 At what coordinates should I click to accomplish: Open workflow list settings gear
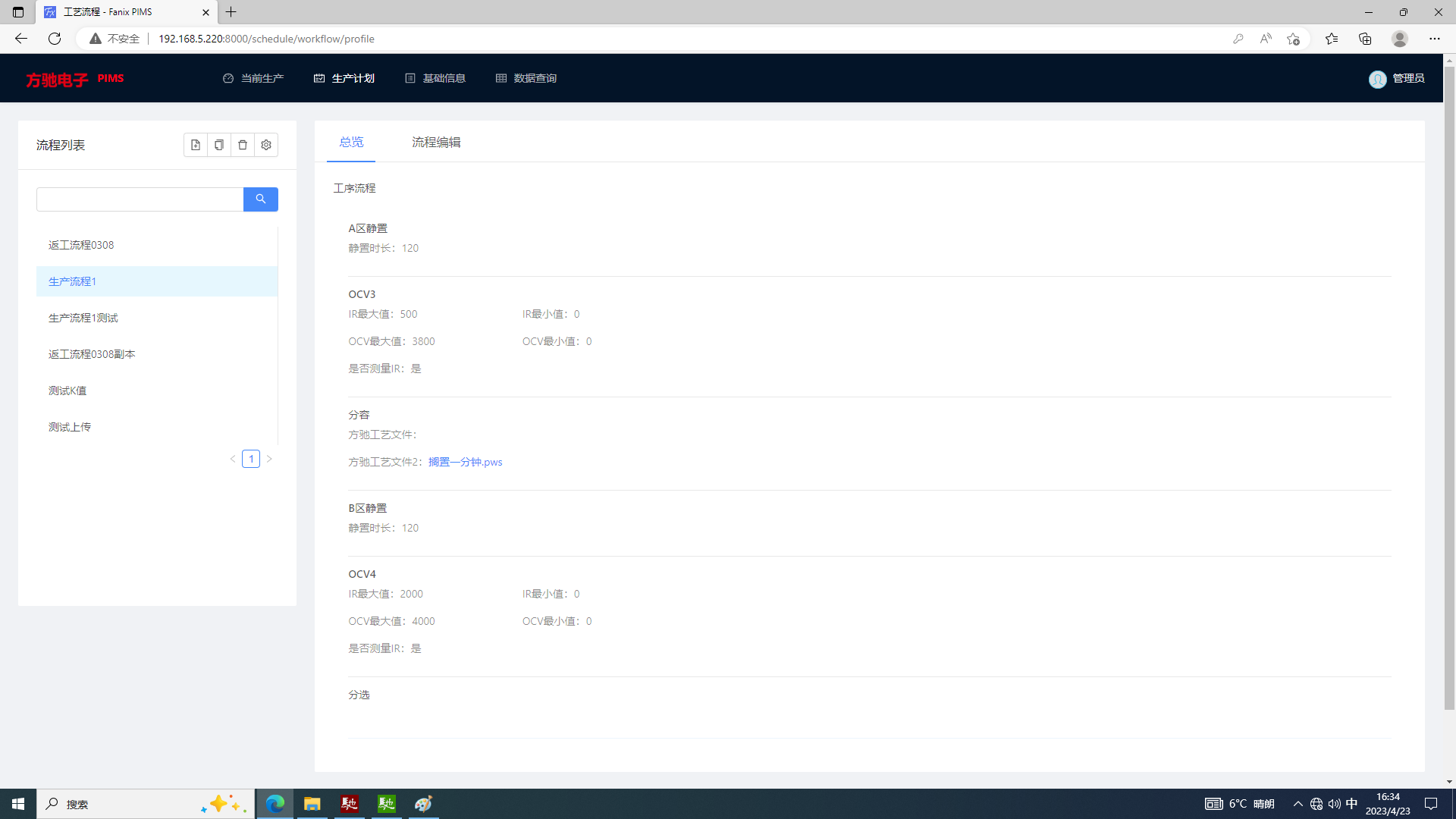click(x=266, y=145)
